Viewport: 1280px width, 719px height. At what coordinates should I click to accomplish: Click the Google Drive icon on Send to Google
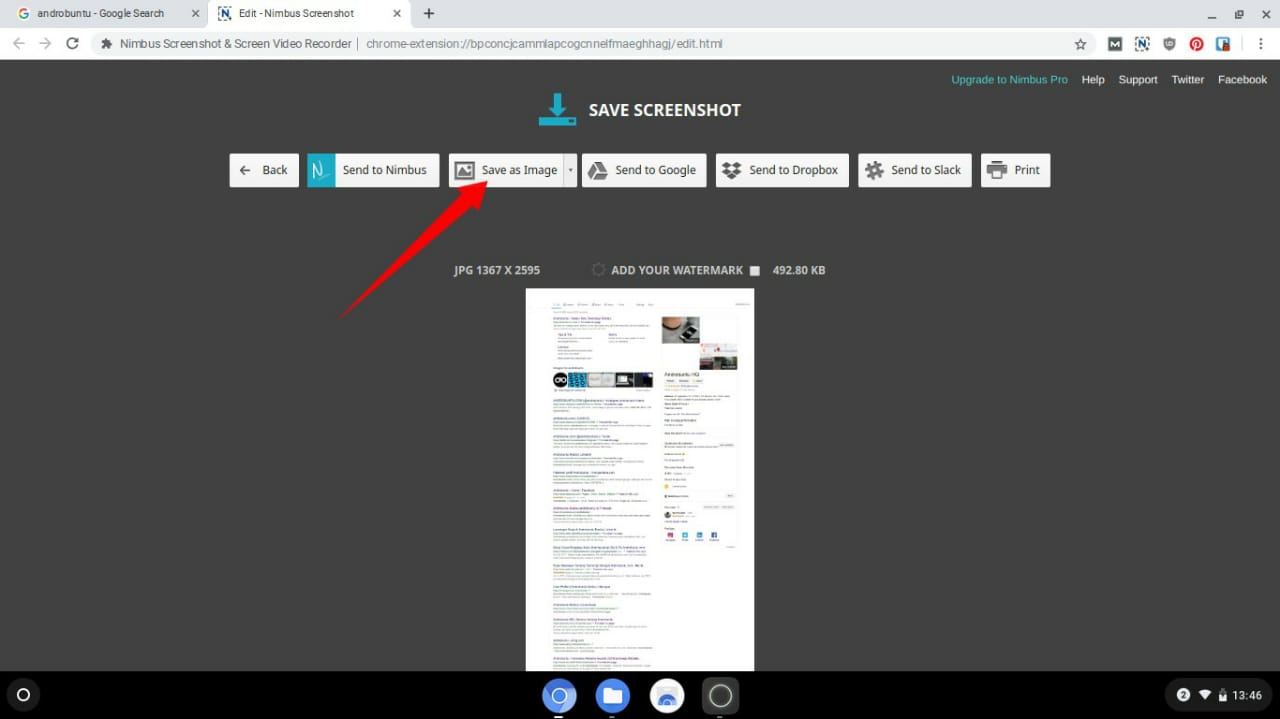598,170
